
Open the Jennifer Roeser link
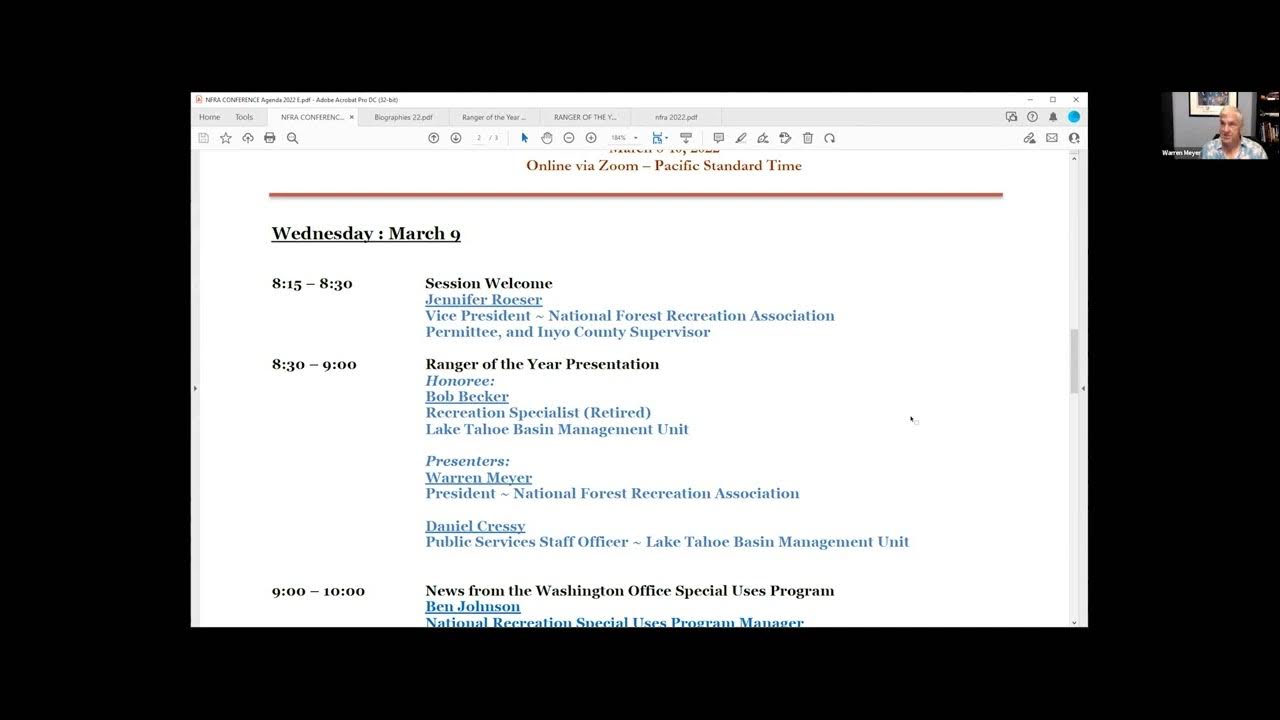[484, 300]
